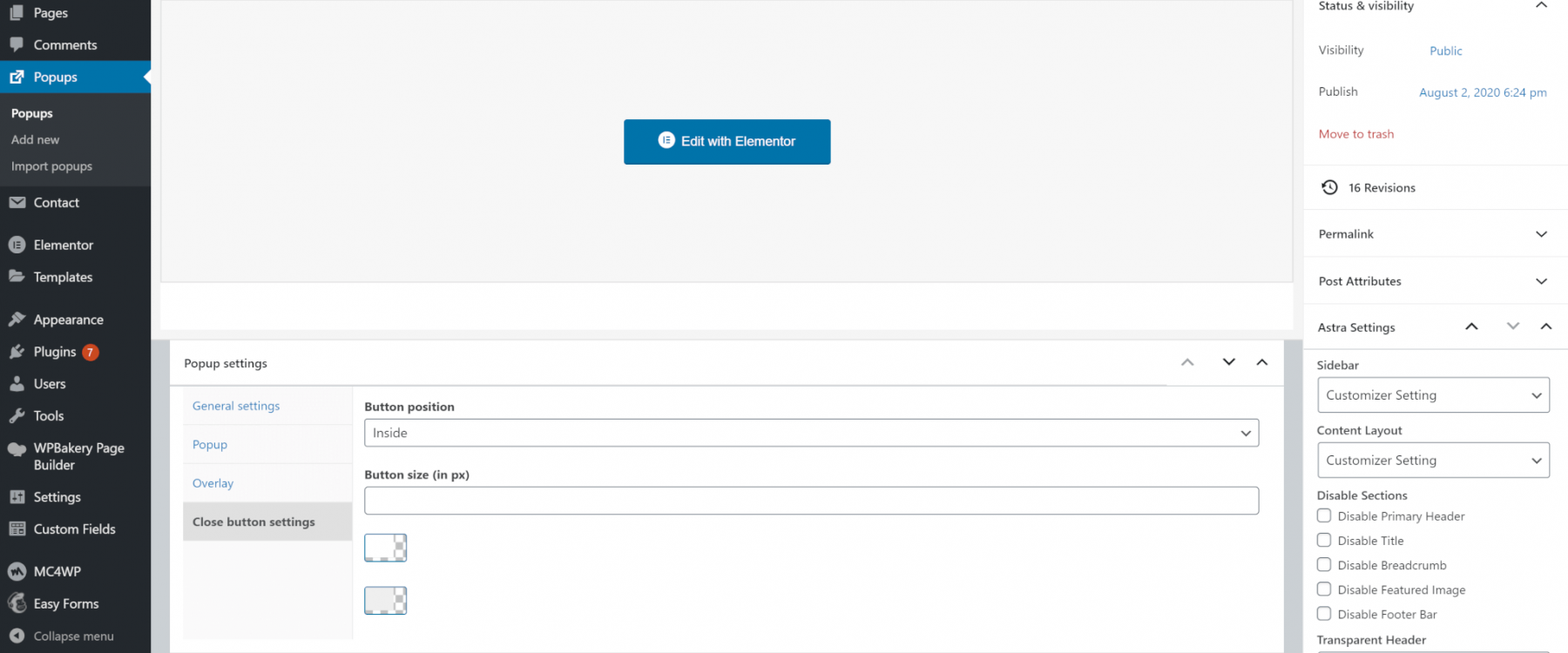The image size is (1568, 653).
Task: Open the Sidebar Customizer Setting dropdown
Action: (x=1433, y=395)
